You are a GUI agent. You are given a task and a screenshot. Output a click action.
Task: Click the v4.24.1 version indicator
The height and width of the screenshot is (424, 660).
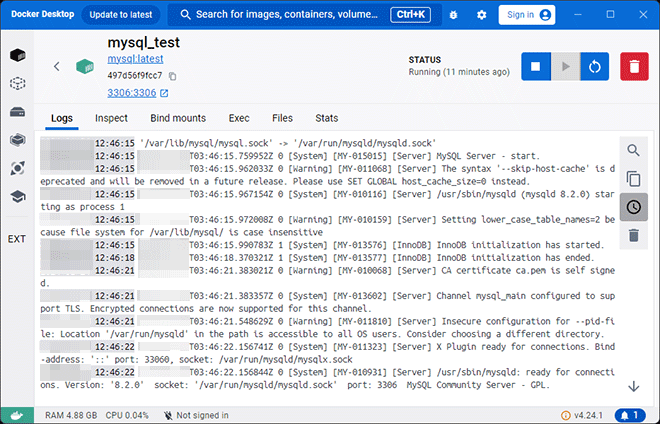click(x=583, y=416)
